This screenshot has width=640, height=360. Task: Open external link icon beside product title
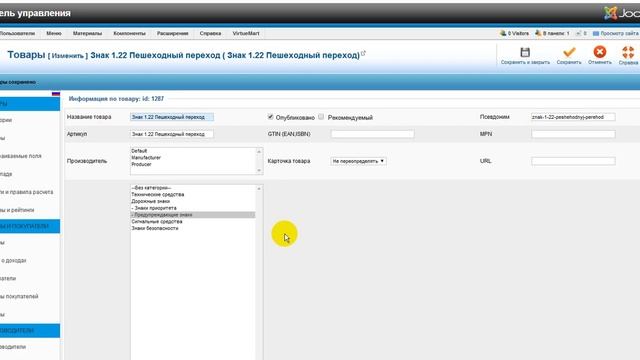click(363, 53)
